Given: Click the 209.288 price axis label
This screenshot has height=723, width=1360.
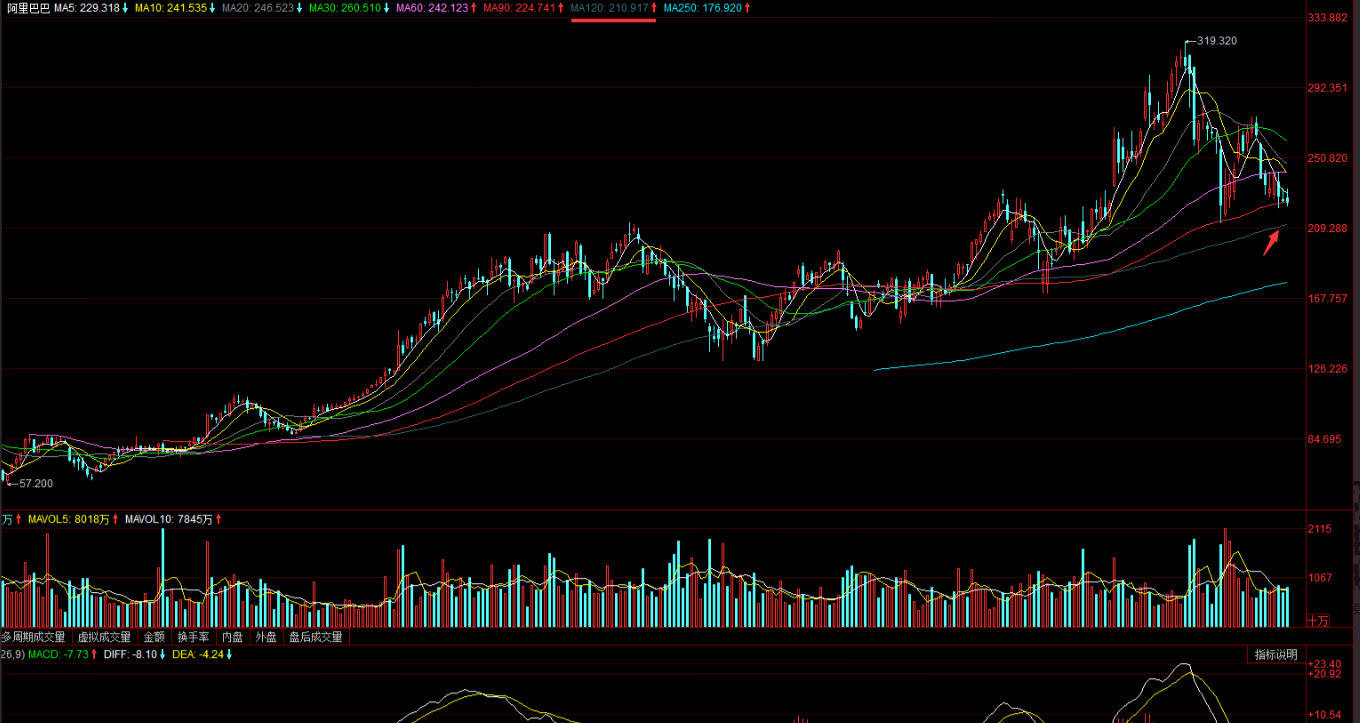Looking at the screenshot, I should tap(1327, 228).
